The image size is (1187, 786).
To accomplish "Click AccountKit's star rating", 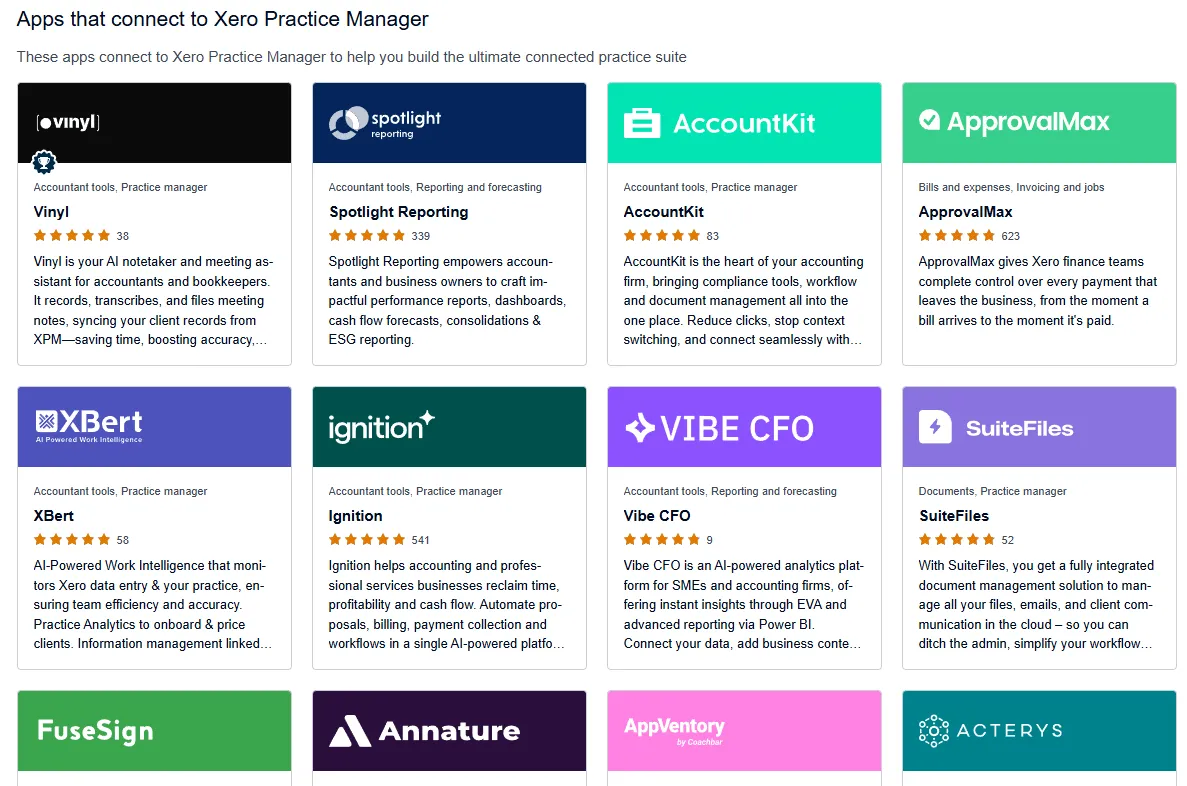I will [x=662, y=235].
